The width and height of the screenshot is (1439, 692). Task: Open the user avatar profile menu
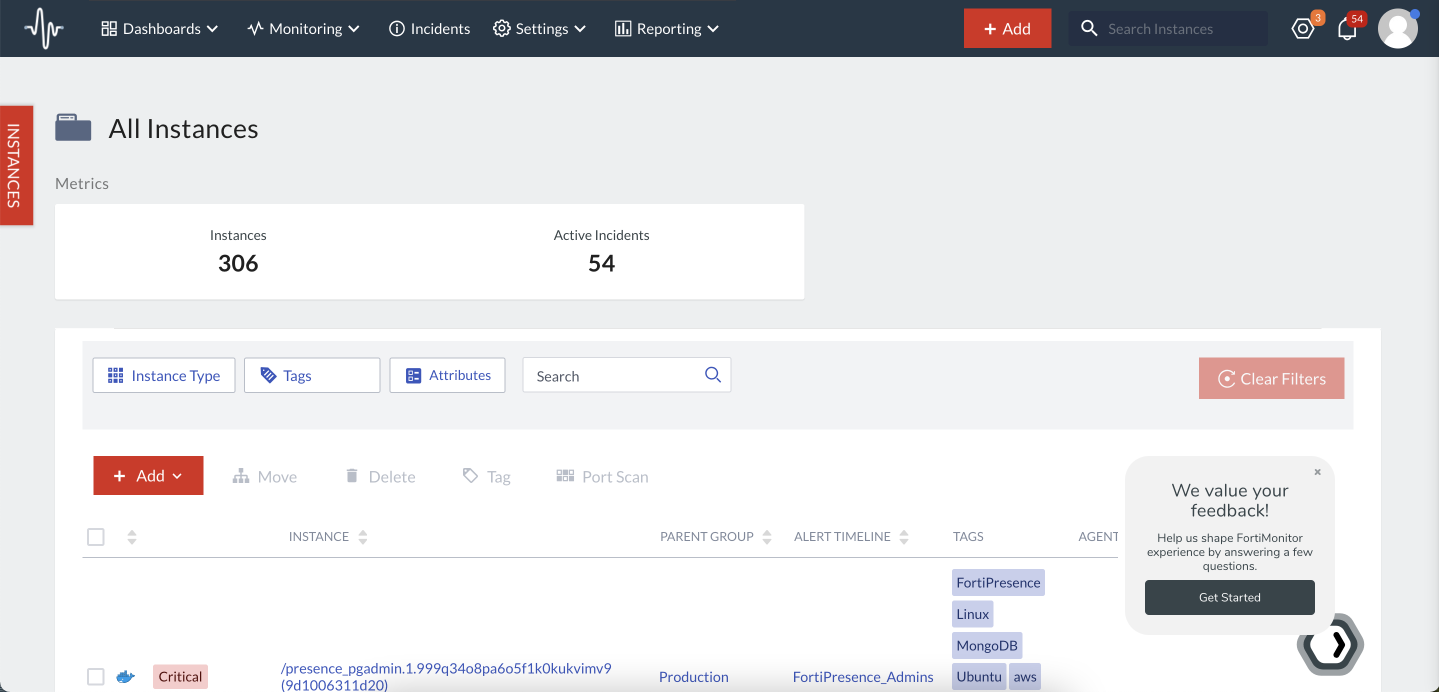click(1397, 29)
